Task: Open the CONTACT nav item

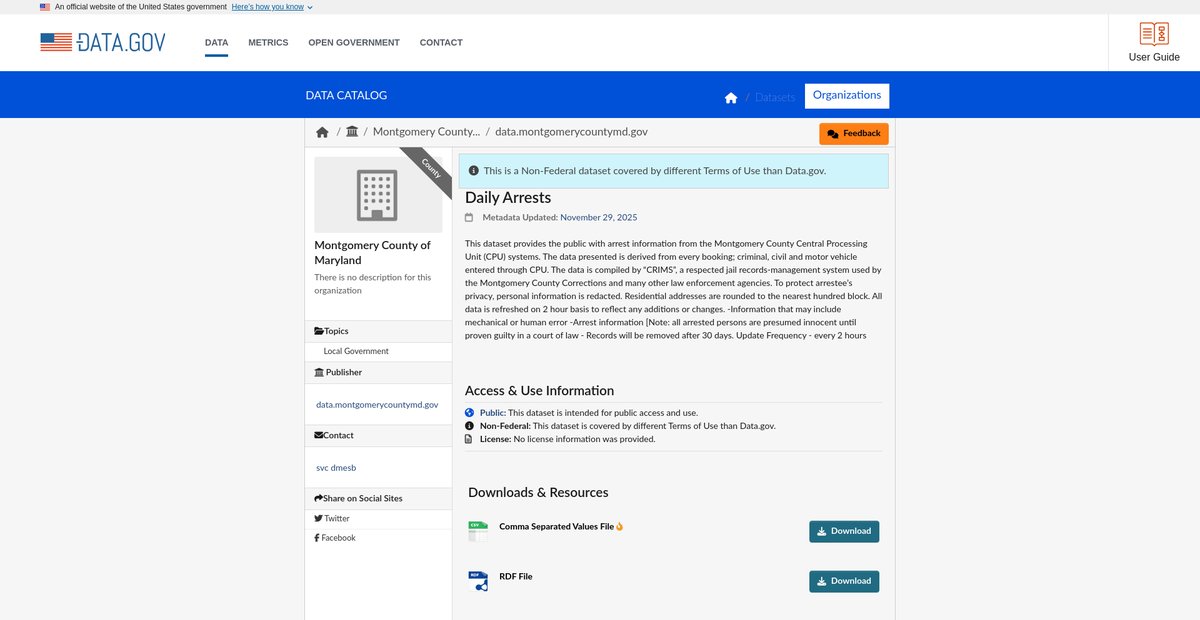Action: pyautogui.click(x=441, y=43)
